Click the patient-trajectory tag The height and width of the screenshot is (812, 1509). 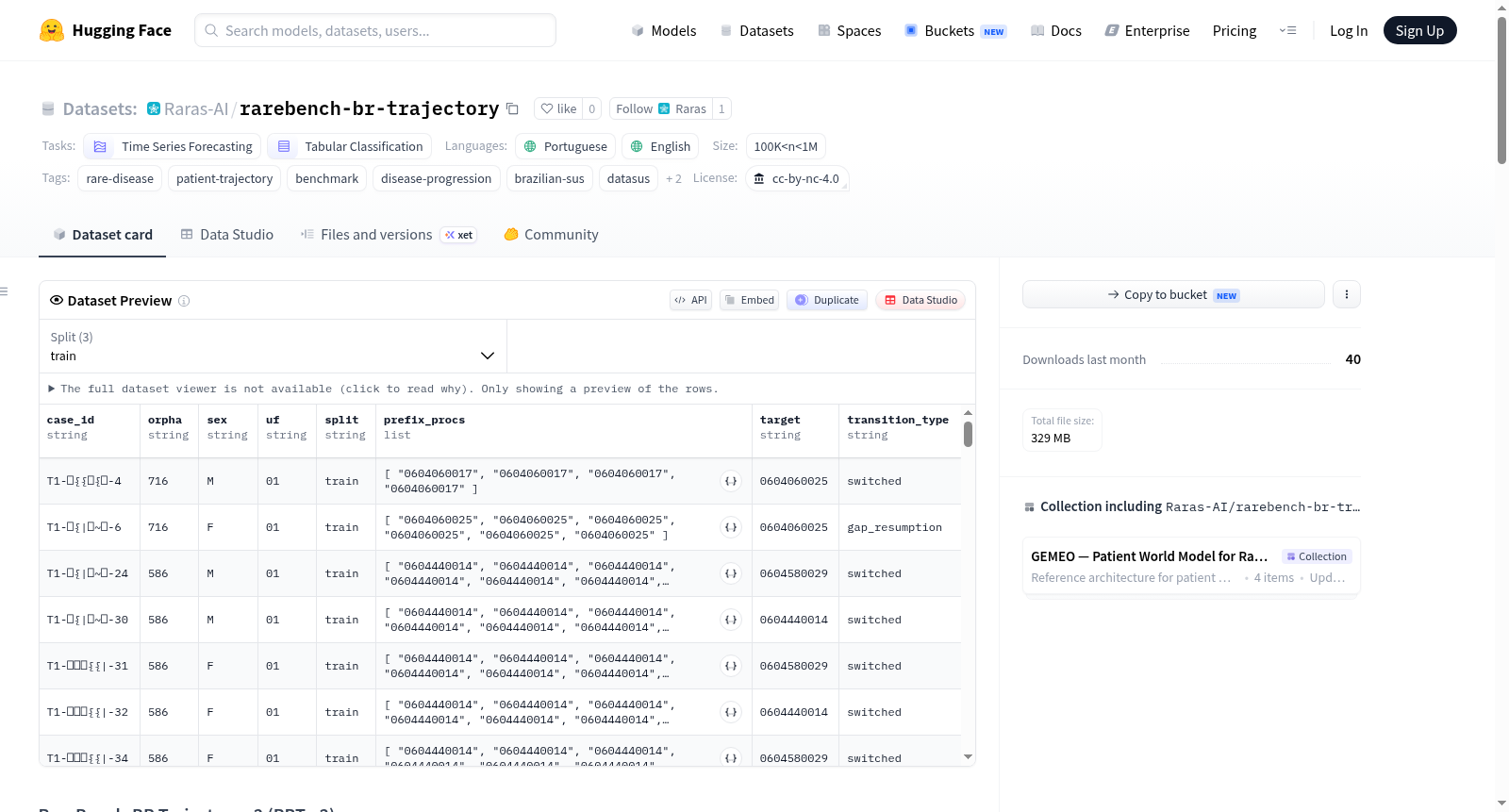tap(224, 178)
